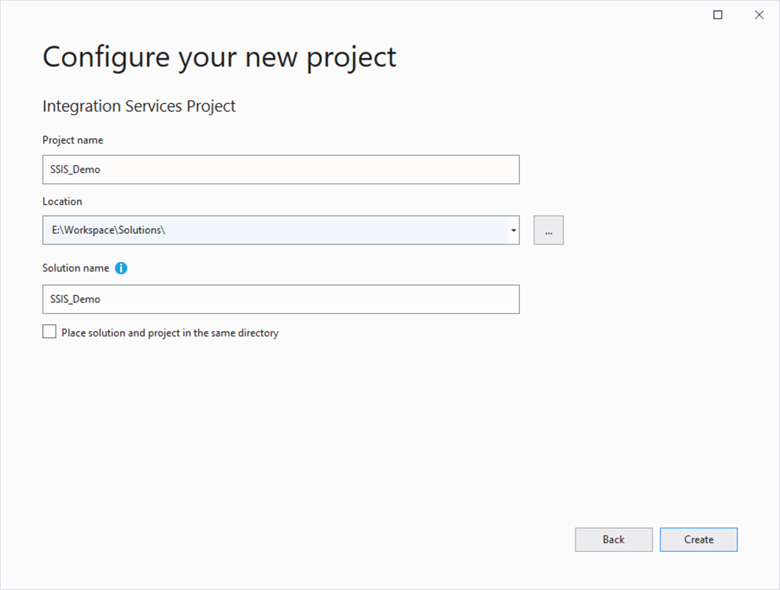This screenshot has width=780, height=590.
Task: Enable Place solution and project in same directory
Action: pos(49,332)
